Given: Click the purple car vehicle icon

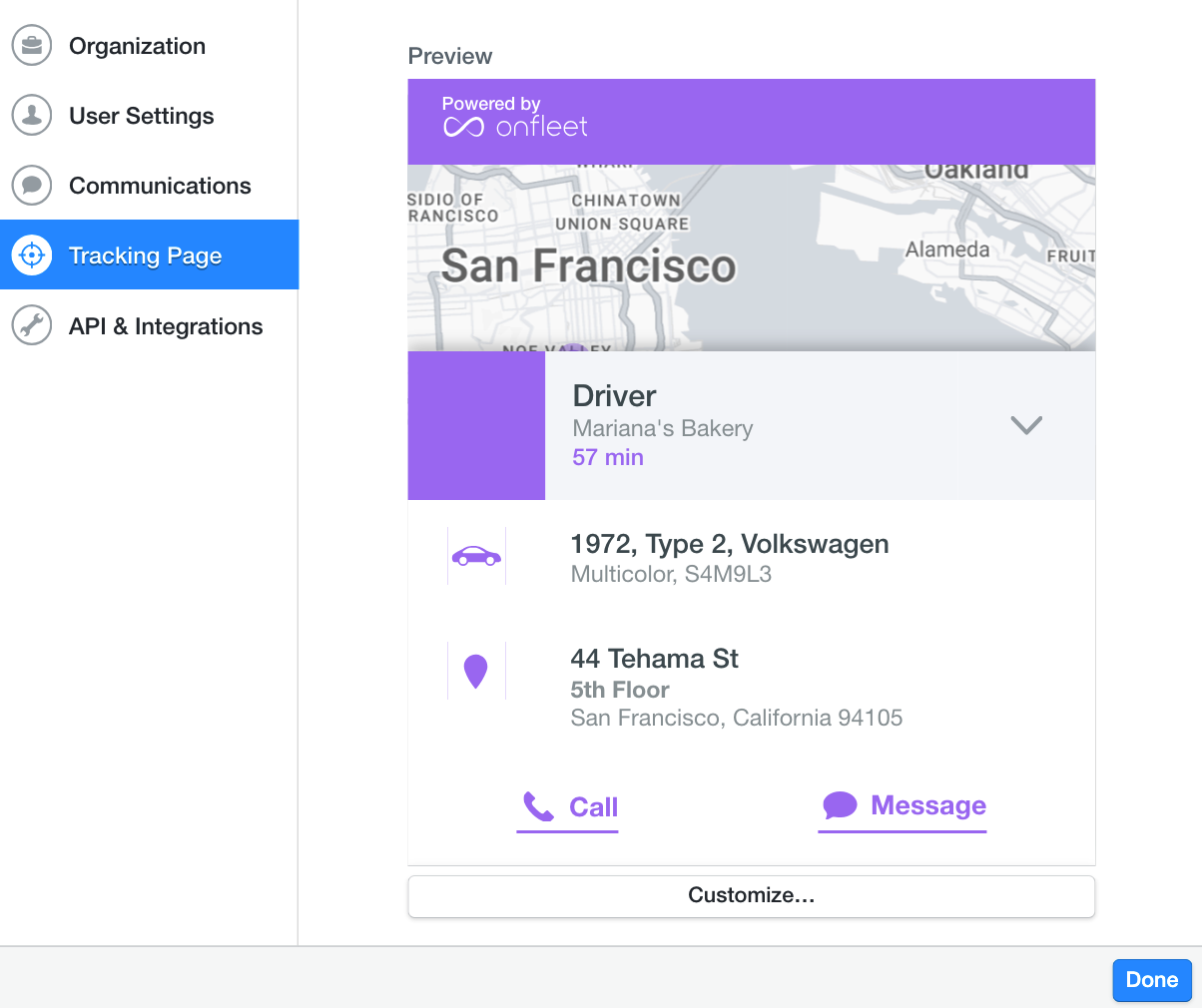Looking at the screenshot, I should click(x=476, y=556).
